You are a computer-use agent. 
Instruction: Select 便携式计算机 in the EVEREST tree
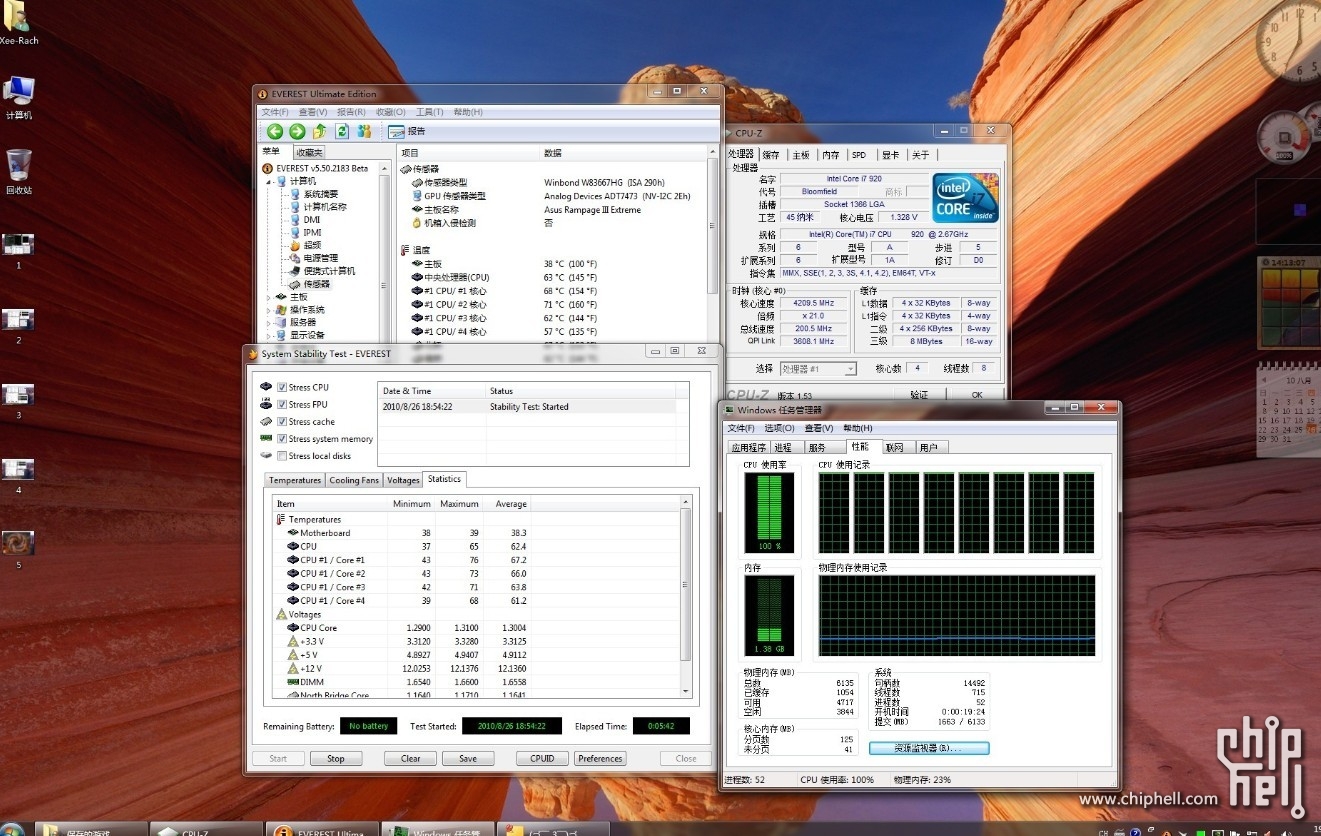[329, 271]
